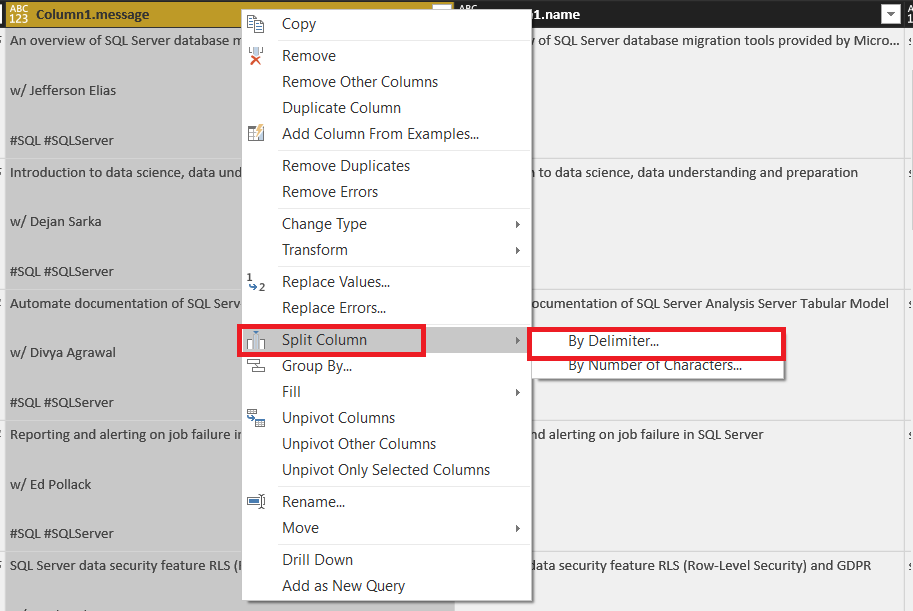Click the red X Remove icon
Viewport: 913px width, 611px height.
(256, 56)
